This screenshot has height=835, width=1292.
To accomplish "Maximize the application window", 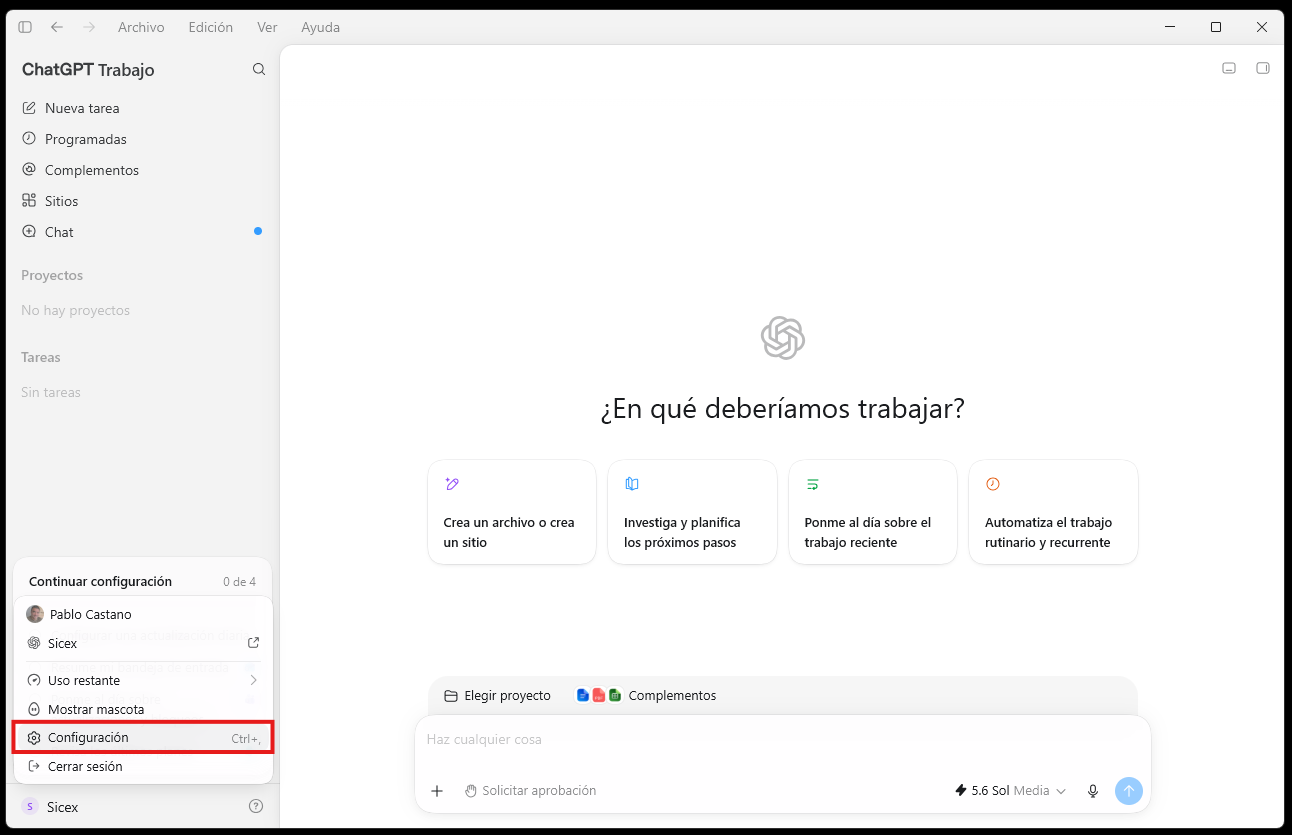I will coord(1216,27).
